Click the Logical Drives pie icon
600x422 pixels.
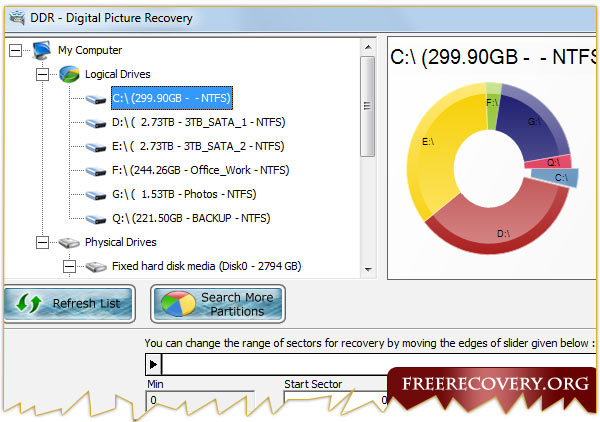tap(69, 74)
